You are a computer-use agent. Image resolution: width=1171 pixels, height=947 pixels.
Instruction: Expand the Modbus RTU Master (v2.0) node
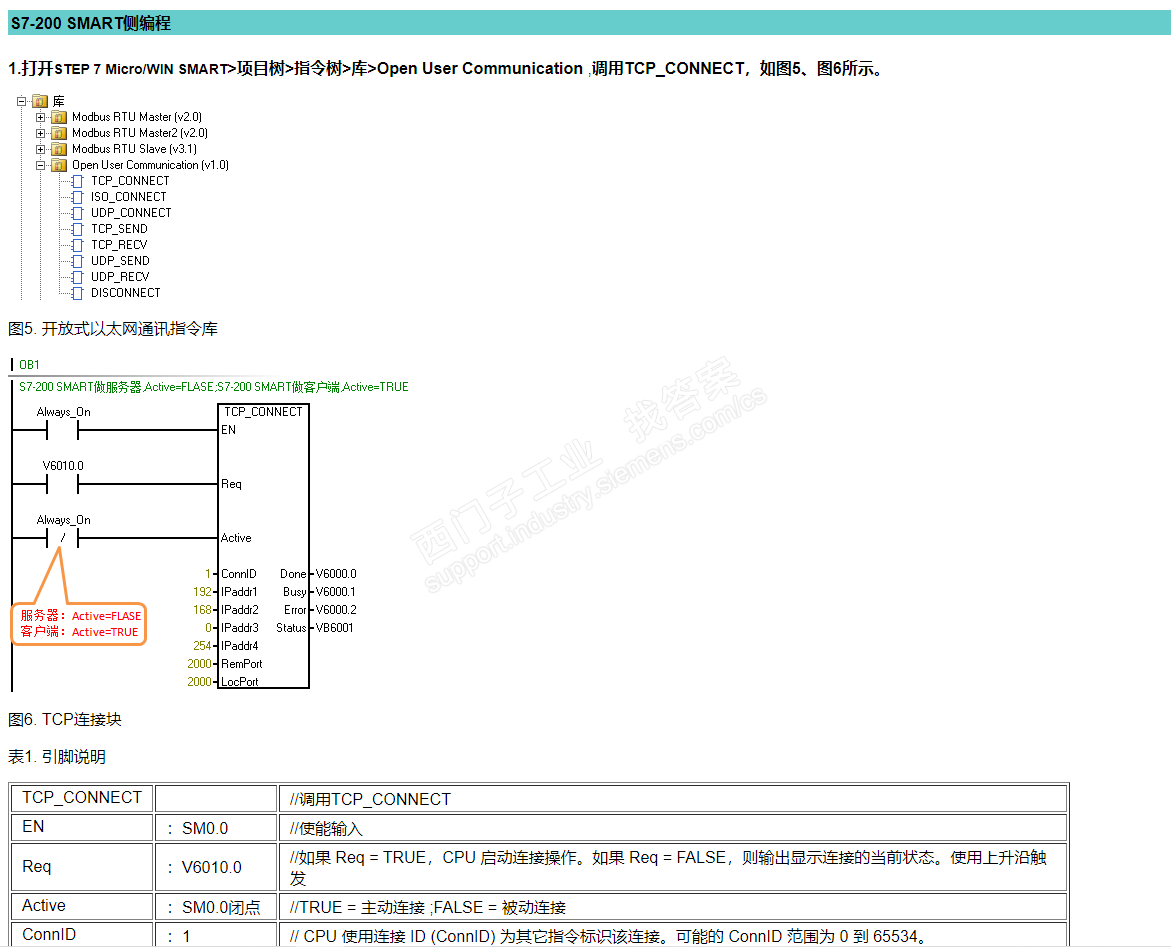point(40,117)
